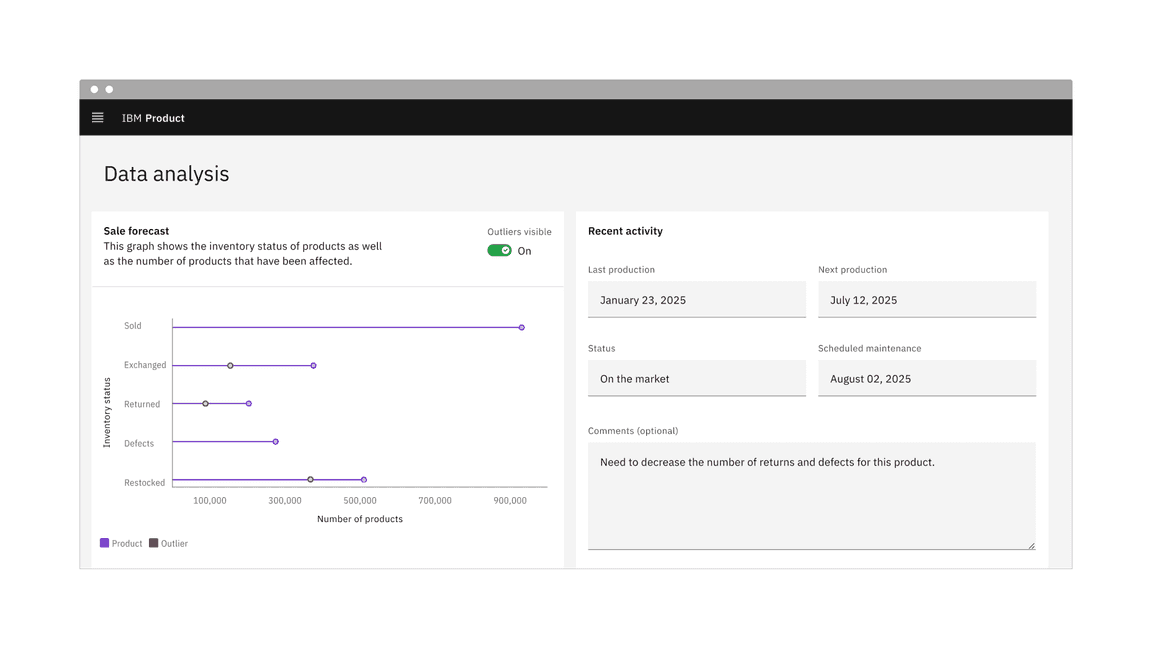The height and width of the screenshot is (648, 1152).
Task: Click the Returned outlier gray marker
Action: [206, 404]
